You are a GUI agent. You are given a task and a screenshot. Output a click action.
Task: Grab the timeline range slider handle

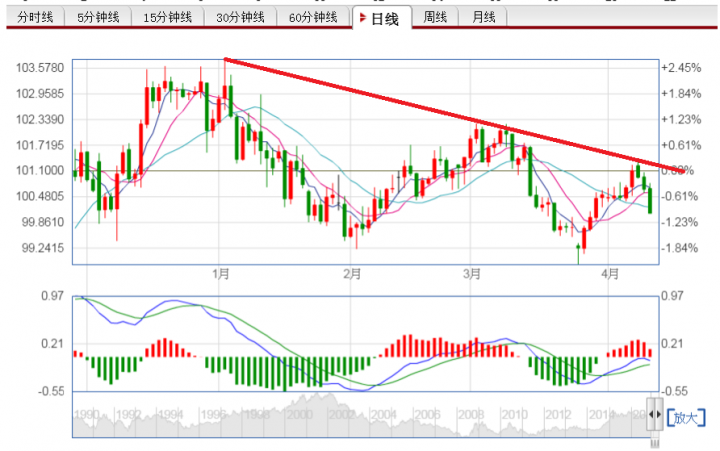[654, 414]
